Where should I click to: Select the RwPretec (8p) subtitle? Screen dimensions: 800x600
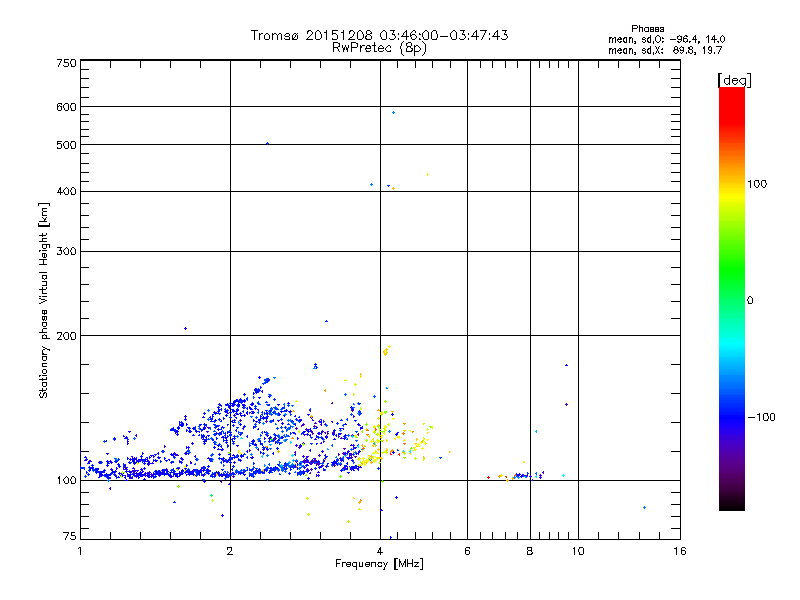click(379, 48)
